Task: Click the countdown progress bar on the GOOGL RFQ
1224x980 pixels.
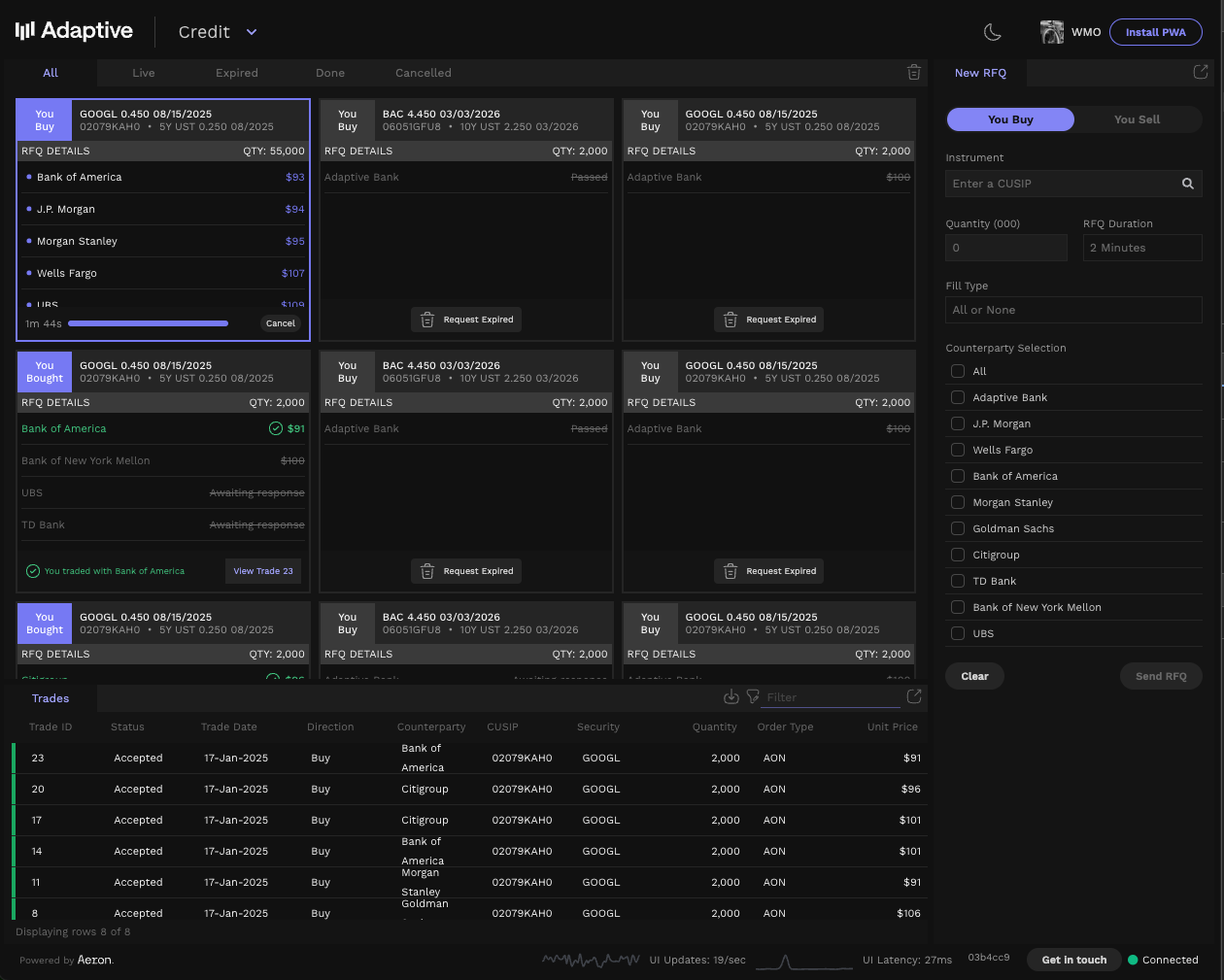Action: click(x=148, y=323)
